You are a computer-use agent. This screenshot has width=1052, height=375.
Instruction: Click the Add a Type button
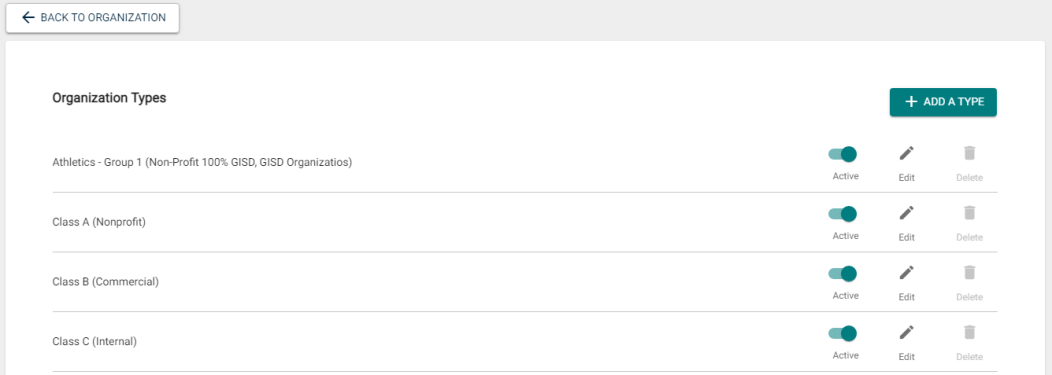pos(943,102)
